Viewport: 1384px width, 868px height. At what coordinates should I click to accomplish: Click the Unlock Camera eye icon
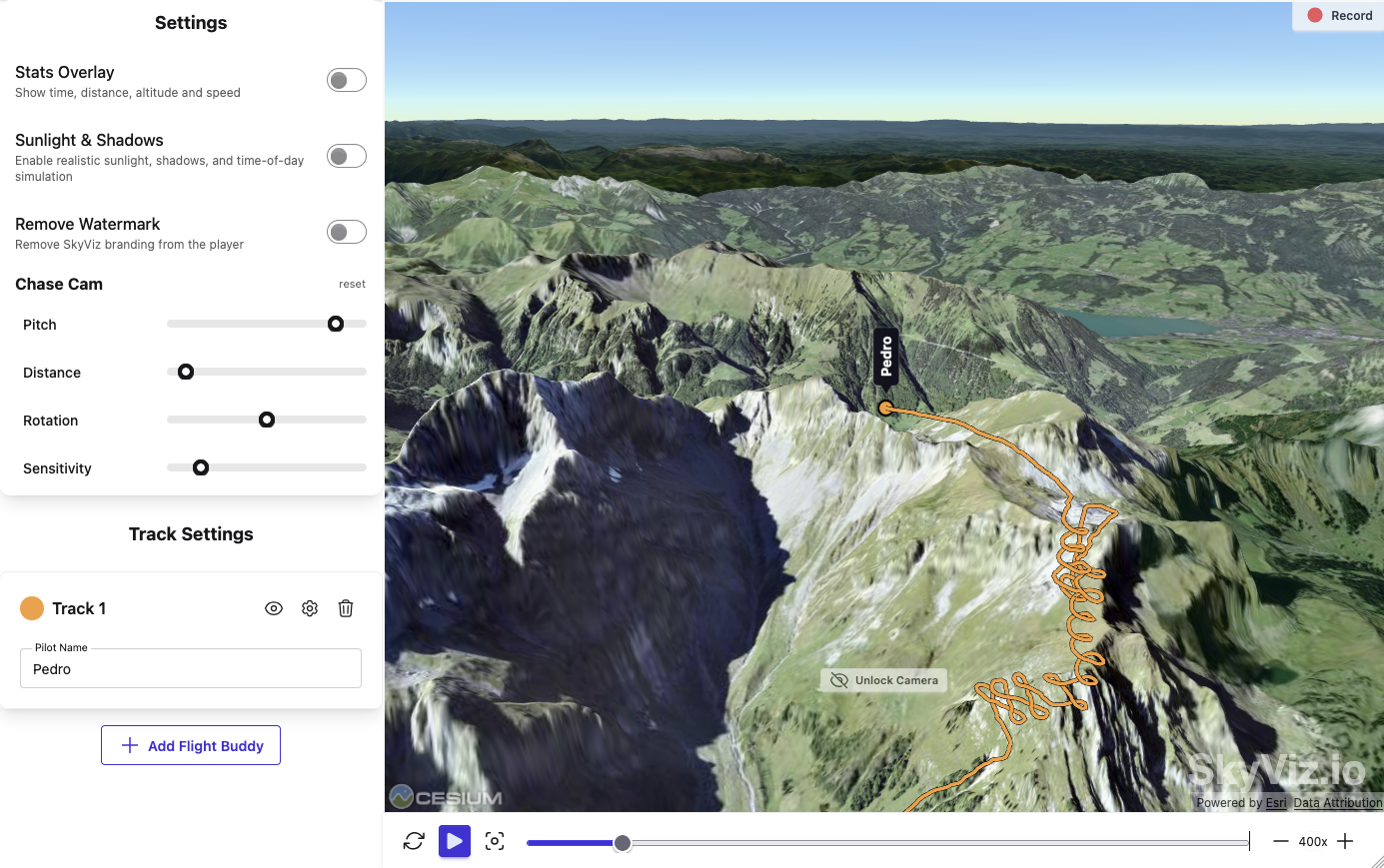(837, 680)
